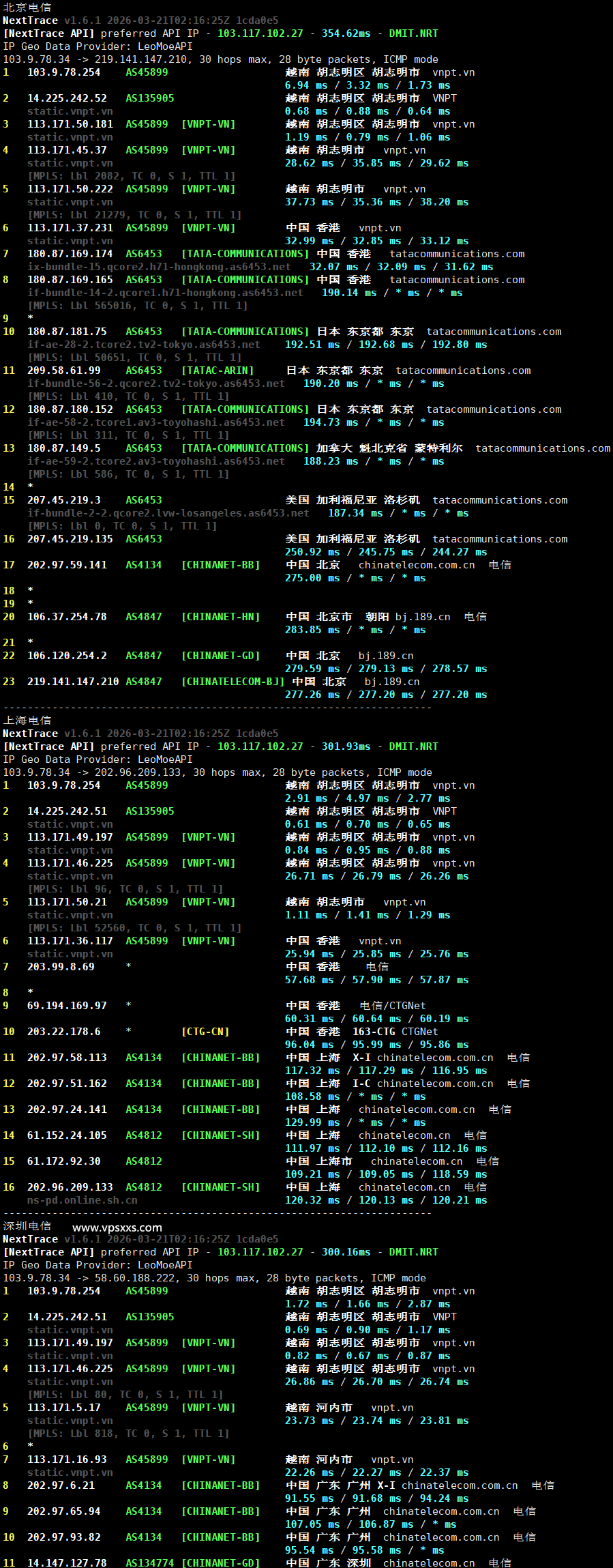Select hop IP 180.87.149.5

tap(64, 448)
